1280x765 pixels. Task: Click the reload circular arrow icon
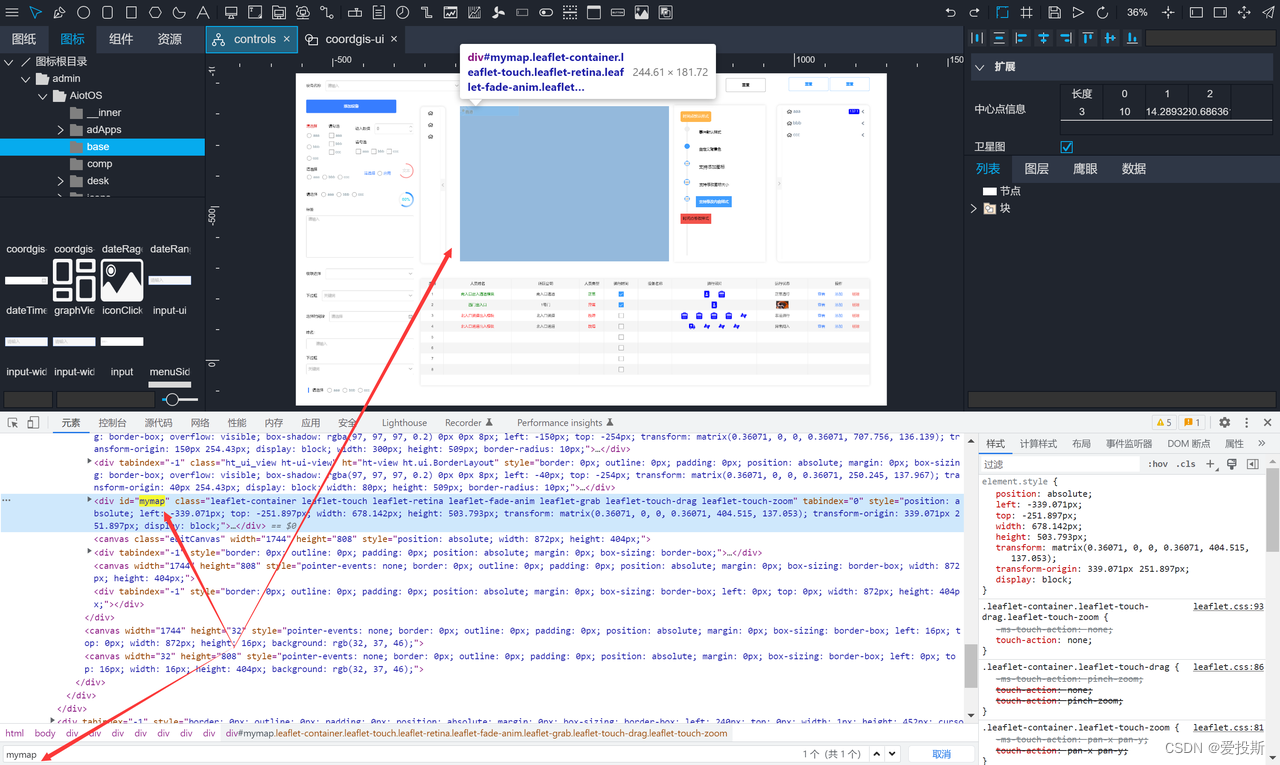[x=1102, y=13]
